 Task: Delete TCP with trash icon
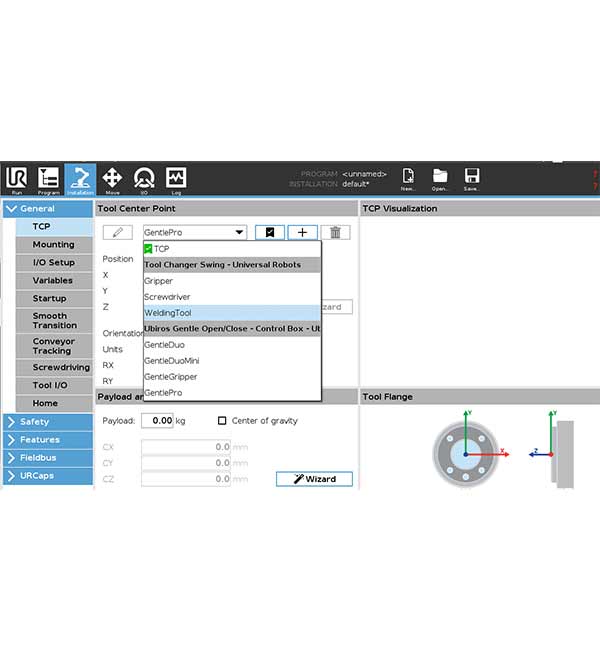335,233
